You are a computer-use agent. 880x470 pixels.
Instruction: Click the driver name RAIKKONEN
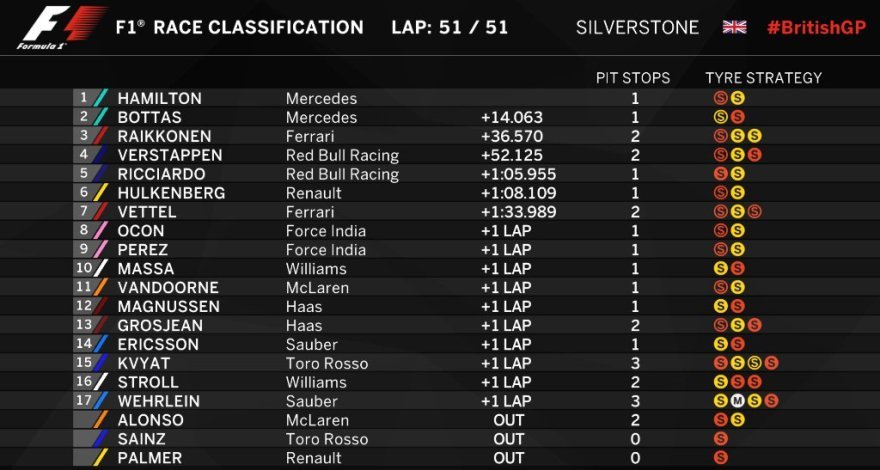(x=166, y=136)
